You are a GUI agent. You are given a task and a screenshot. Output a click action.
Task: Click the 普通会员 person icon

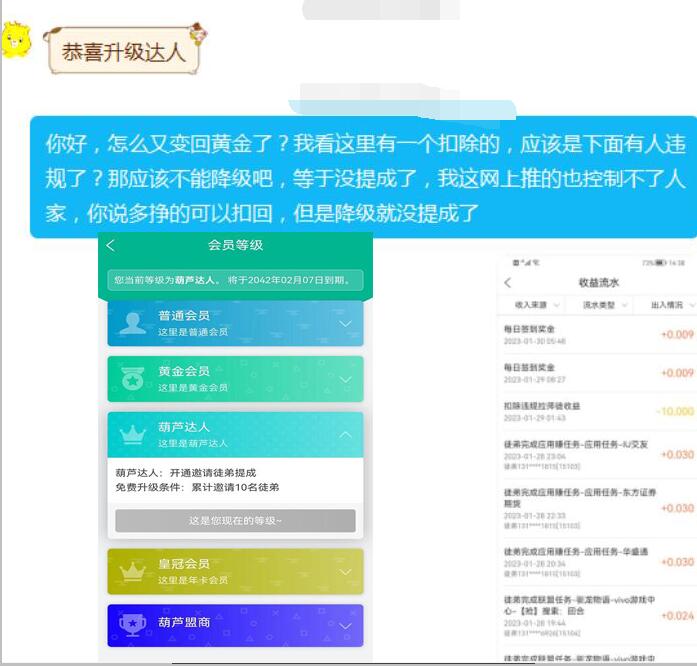(x=132, y=323)
